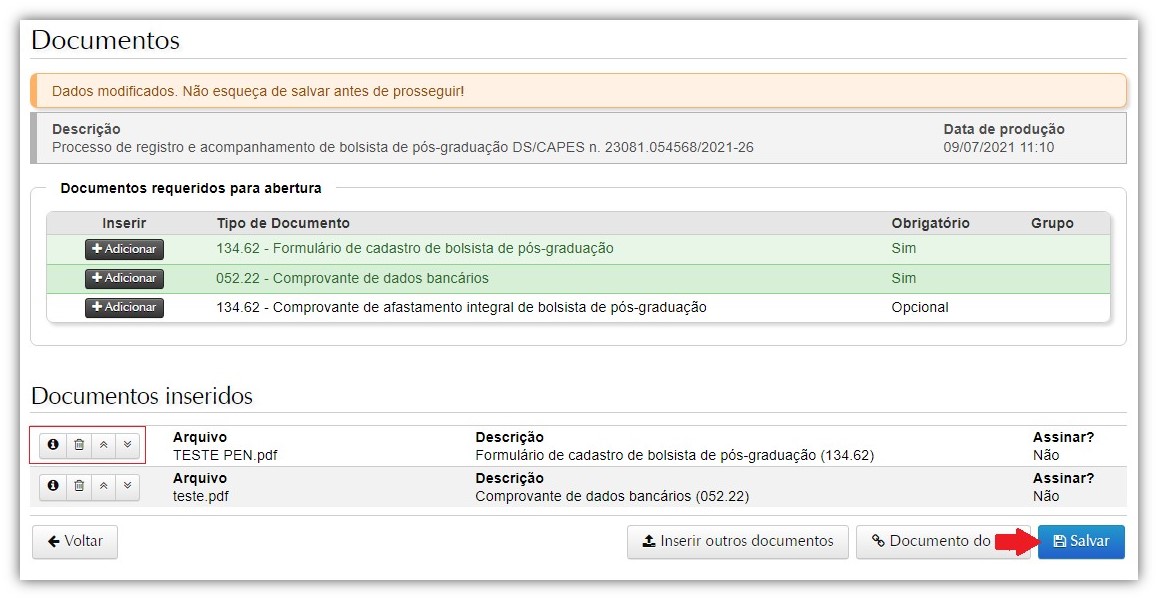Move teste.pdf up with arrow icon

point(103,486)
